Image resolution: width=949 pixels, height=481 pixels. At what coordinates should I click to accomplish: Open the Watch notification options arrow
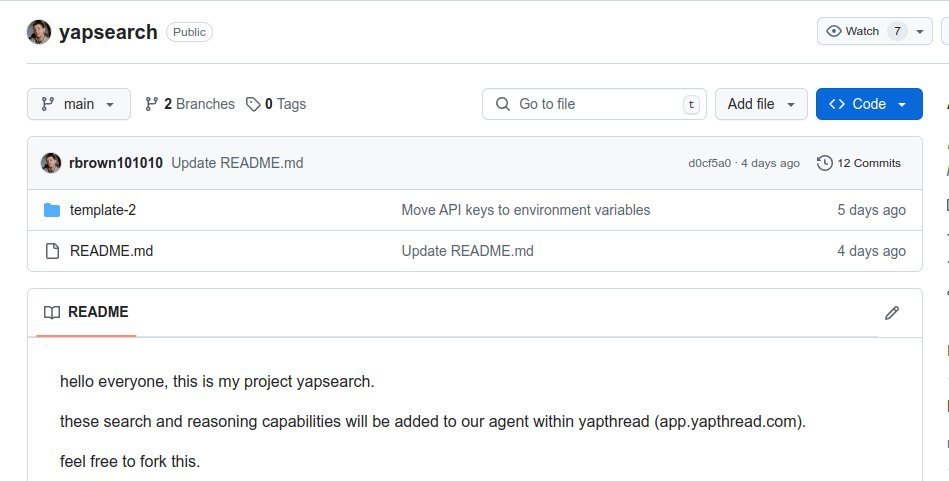[920, 31]
